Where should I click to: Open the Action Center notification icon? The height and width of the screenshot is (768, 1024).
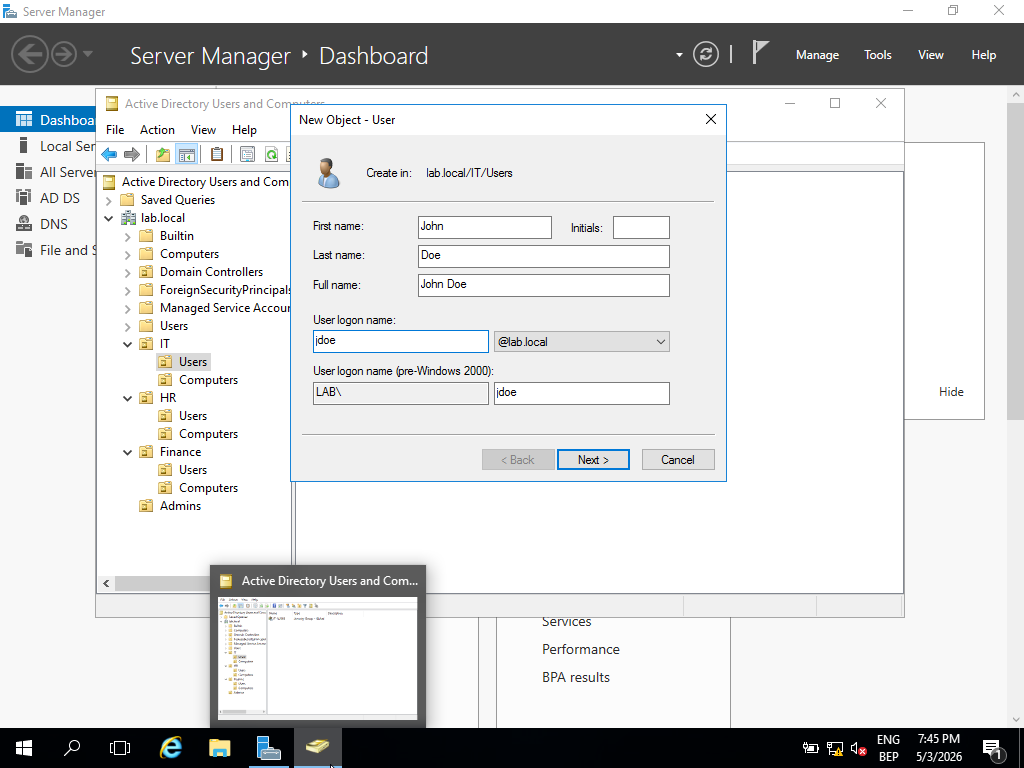993,748
